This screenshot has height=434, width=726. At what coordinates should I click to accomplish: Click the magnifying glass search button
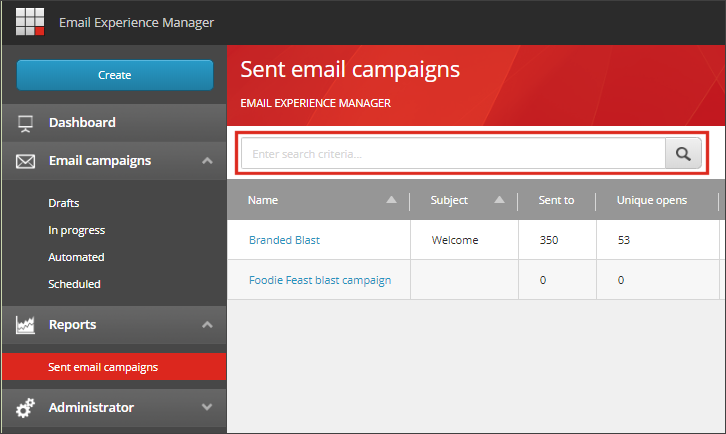pyautogui.click(x=683, y=153)
